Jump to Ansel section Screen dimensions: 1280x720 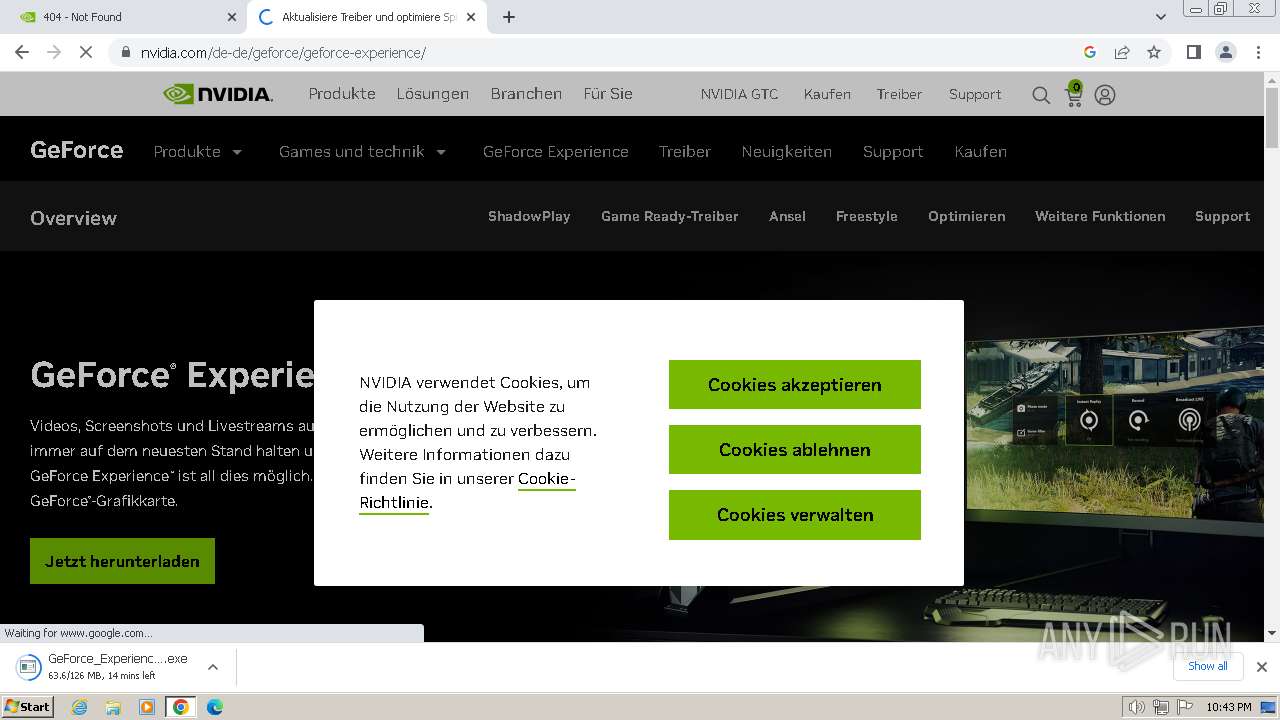787,216
